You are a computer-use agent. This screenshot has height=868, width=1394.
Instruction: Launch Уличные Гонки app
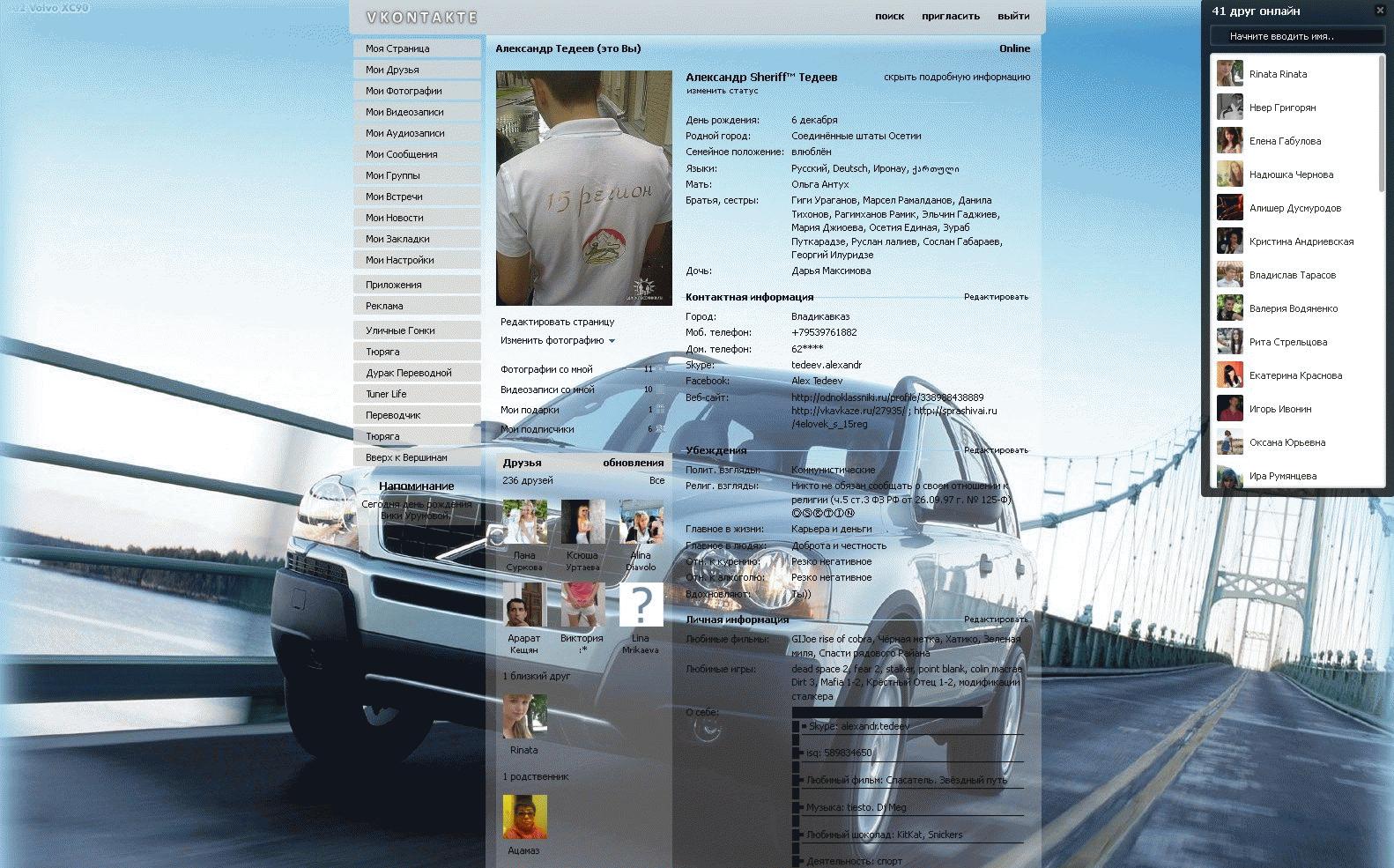point(417,330)
